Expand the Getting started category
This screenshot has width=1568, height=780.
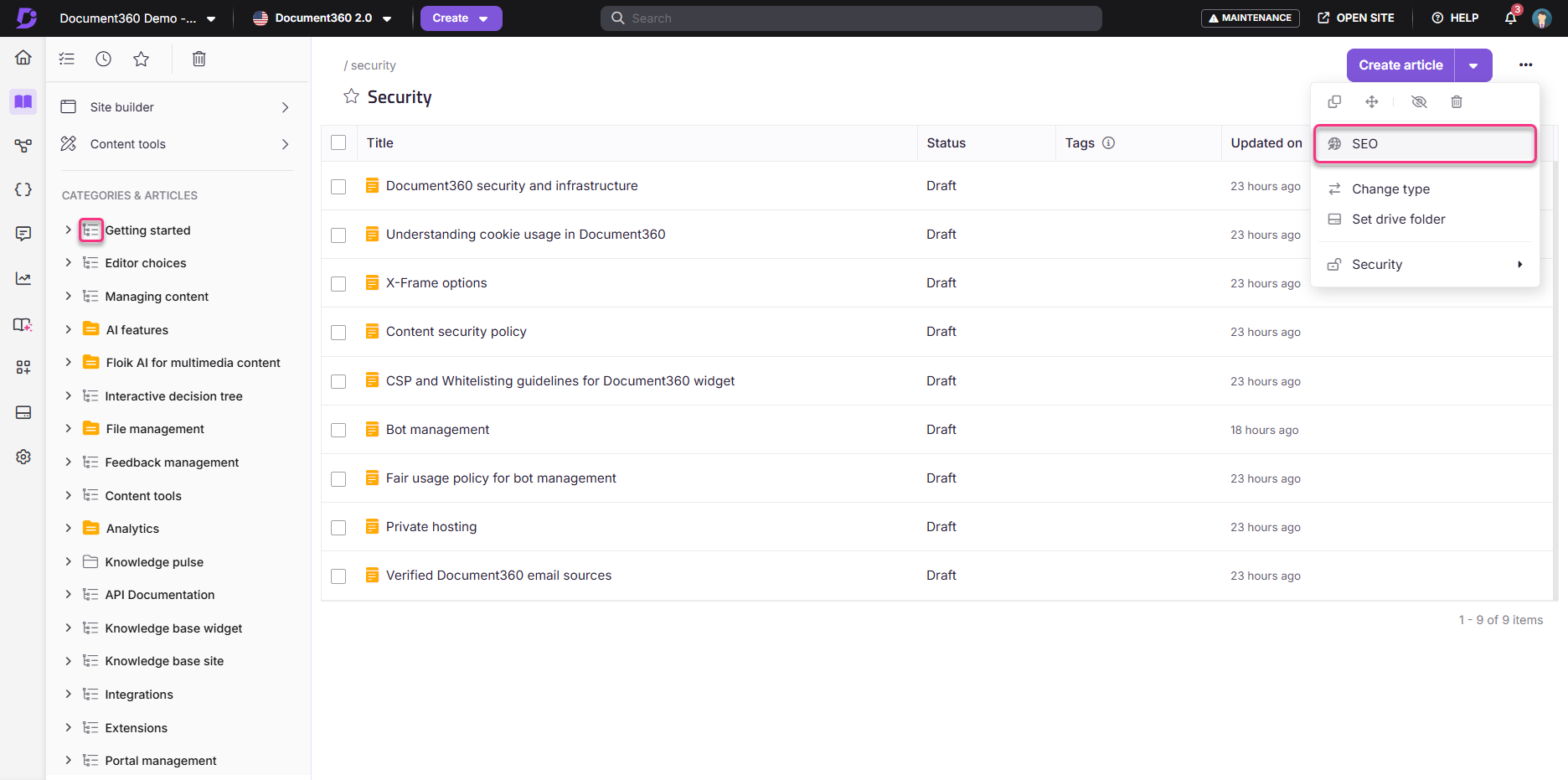pos(69,230)
